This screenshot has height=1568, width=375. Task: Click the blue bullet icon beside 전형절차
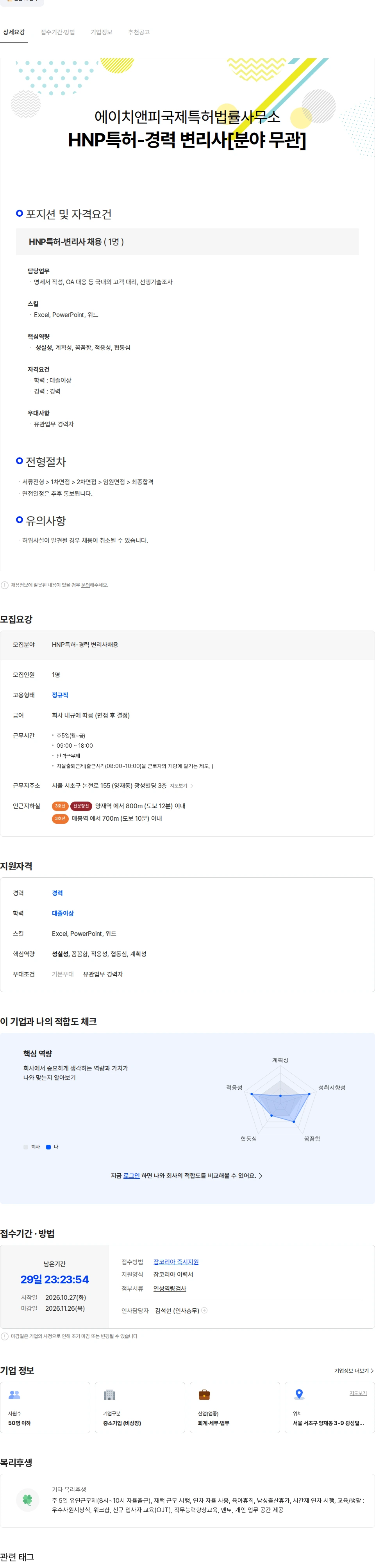coord(20,461)
